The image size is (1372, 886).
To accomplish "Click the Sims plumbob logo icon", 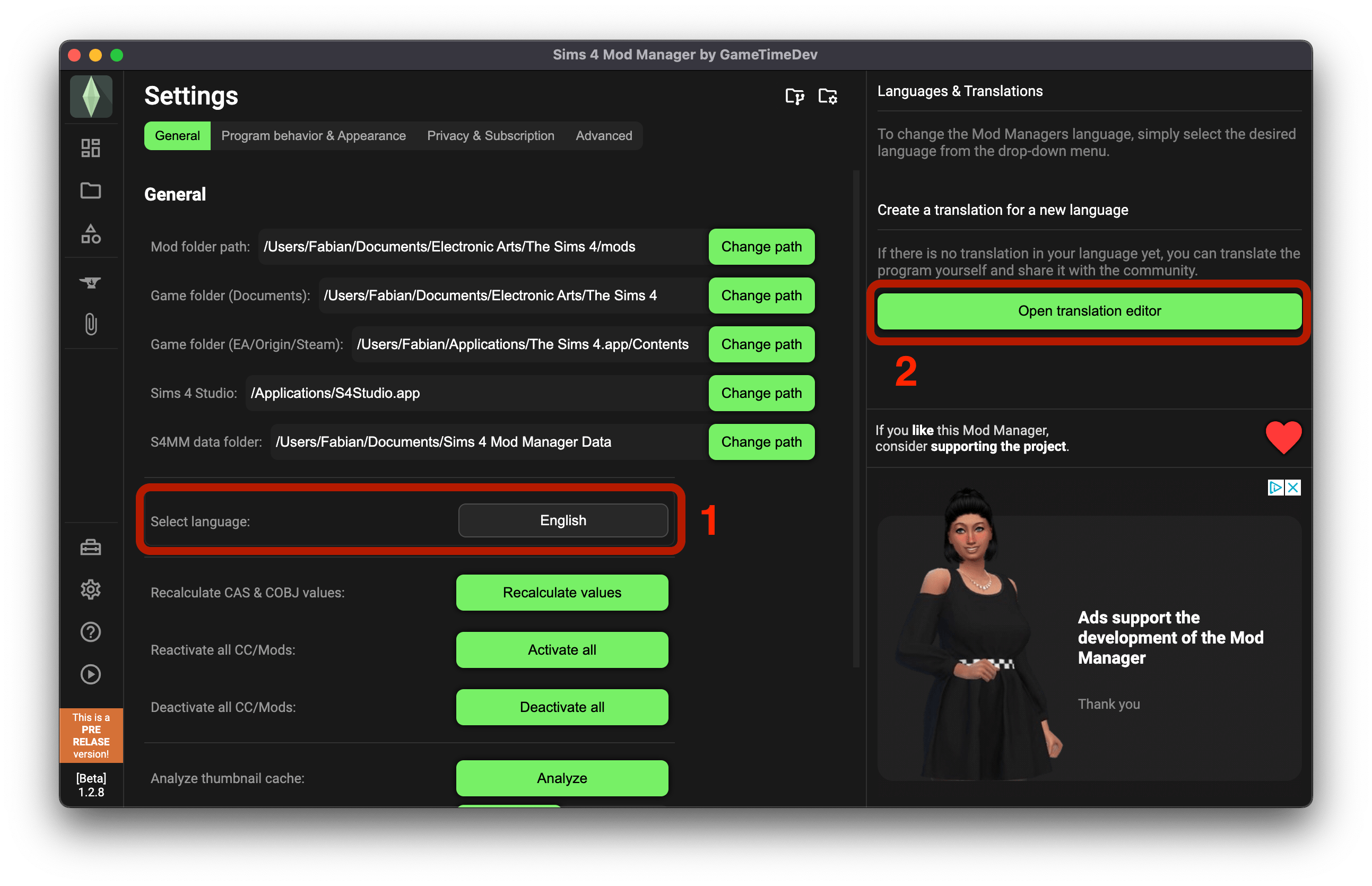I will coord(91,96).
